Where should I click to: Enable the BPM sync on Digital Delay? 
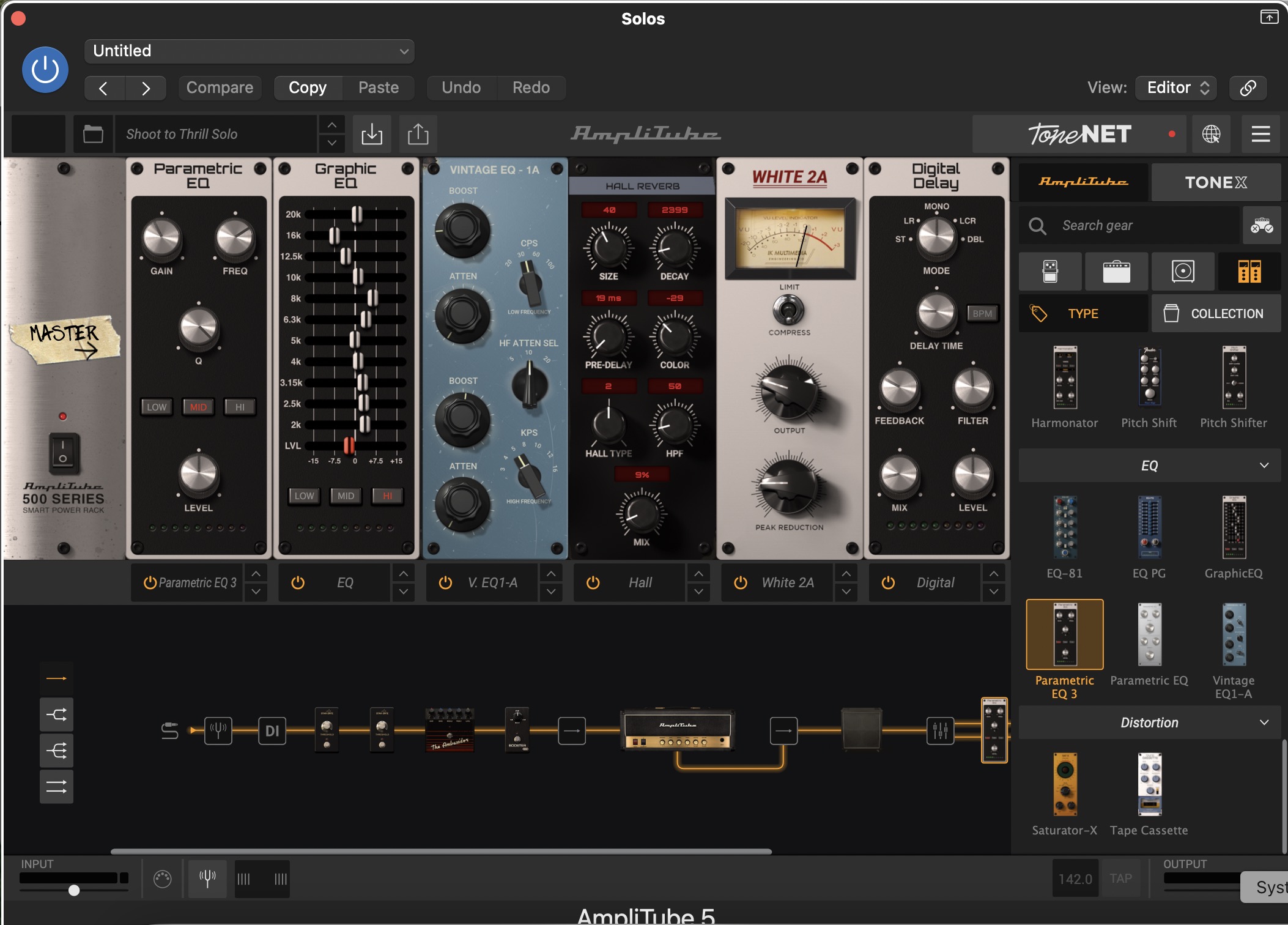(x=982, y=313)
